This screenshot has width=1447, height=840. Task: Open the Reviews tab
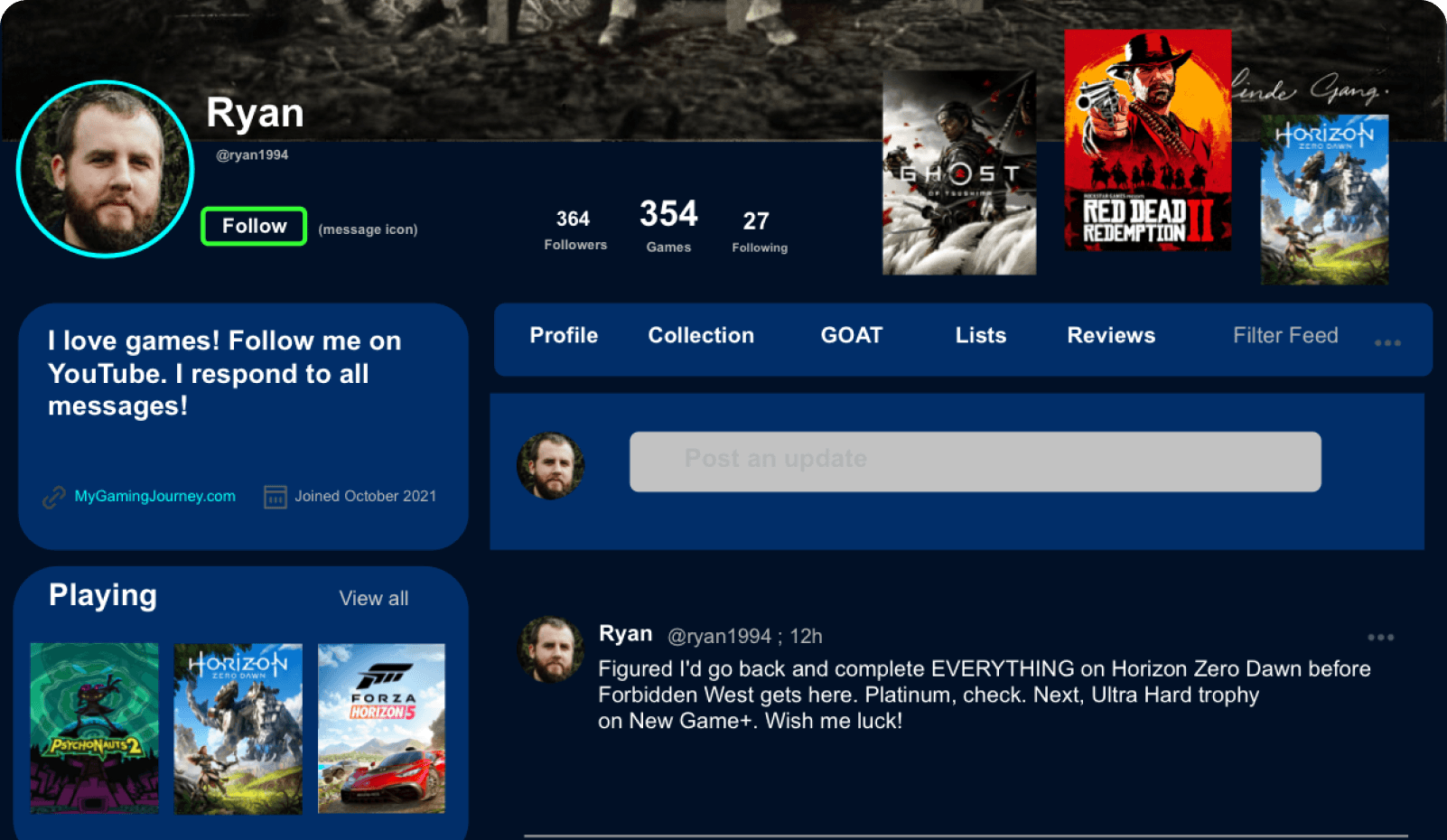coord(1111,335)
